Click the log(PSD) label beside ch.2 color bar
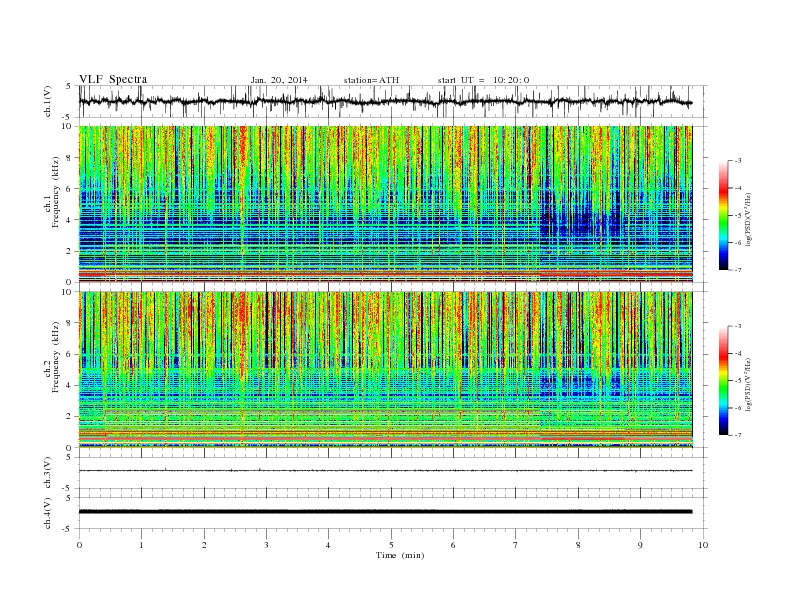 coord(748,385)
